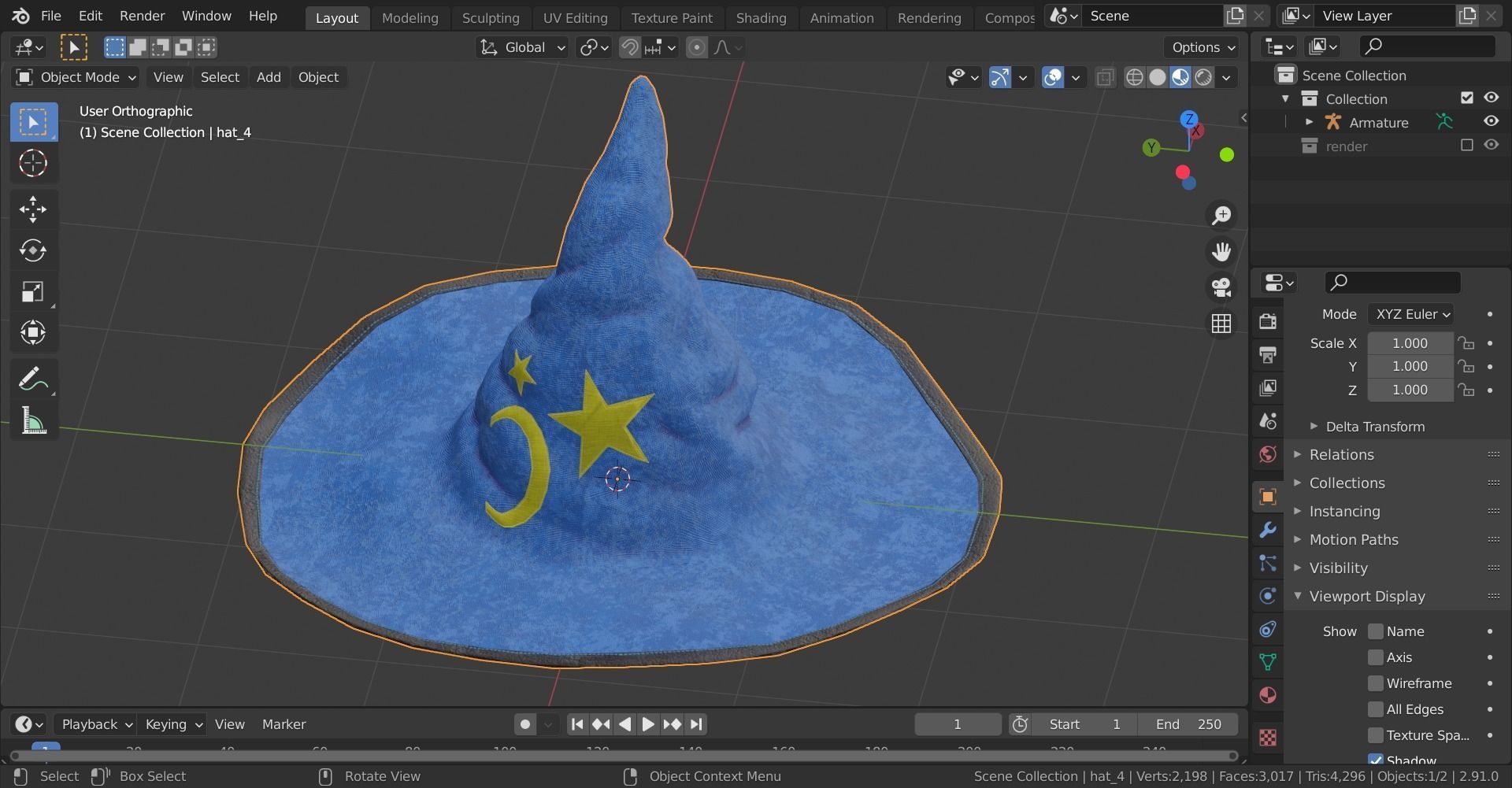Viewport: 1512px width, 788px height.
Task: Switch orthographic/perspective grid icon
Action: coord(1221,324)
